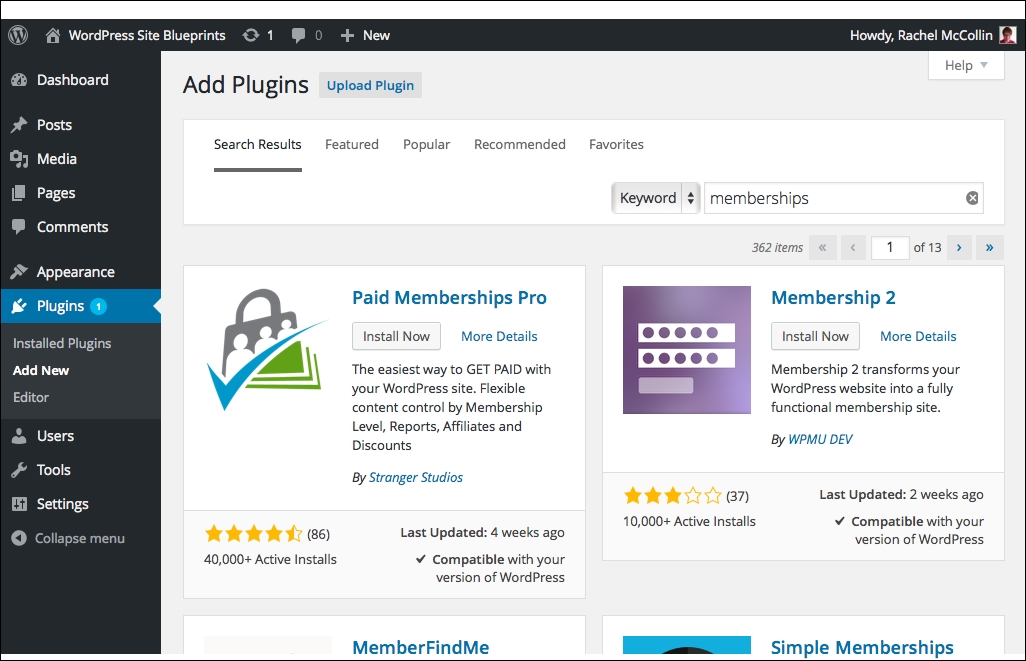Click the Collapse menu arrow icon

pyautogui.click(x=19, y=538)
